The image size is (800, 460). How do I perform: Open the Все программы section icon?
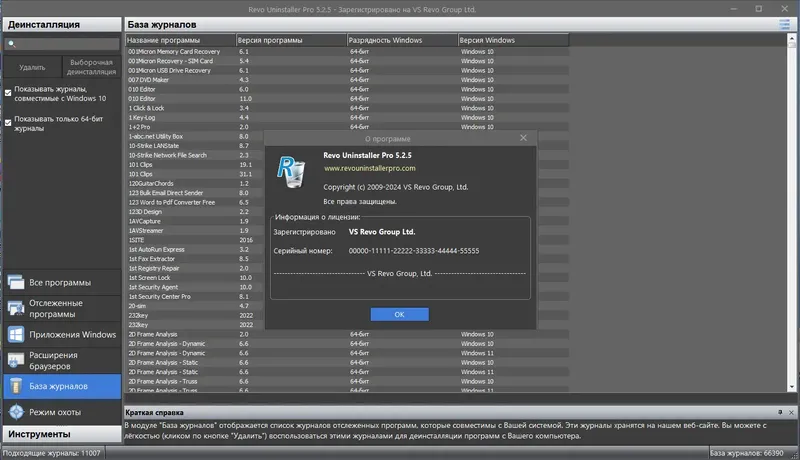coord(16,282)
